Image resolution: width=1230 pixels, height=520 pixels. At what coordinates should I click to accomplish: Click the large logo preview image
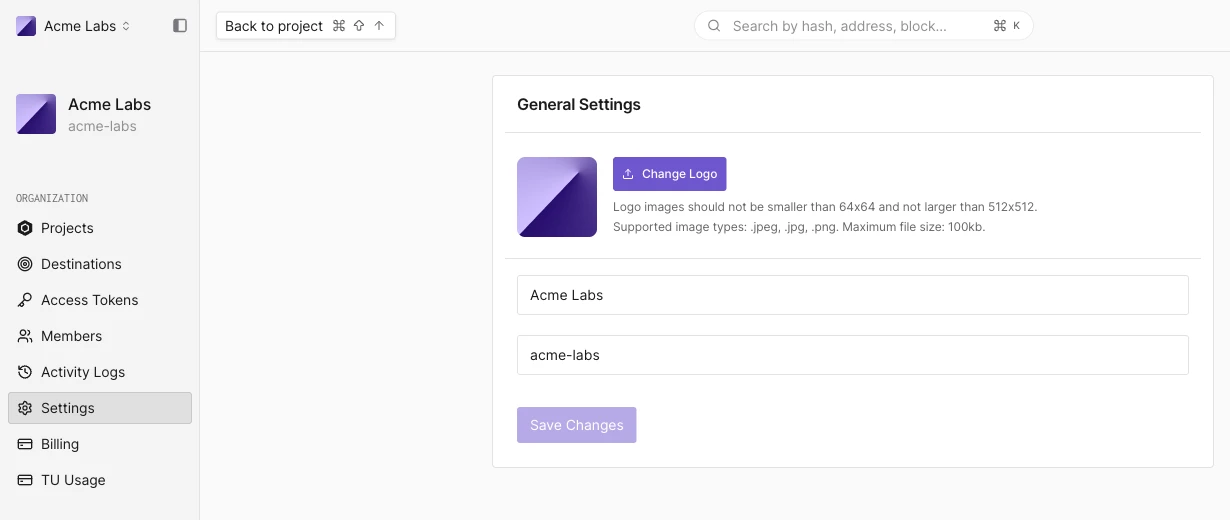pyautogui.click(x=557, y=197)
